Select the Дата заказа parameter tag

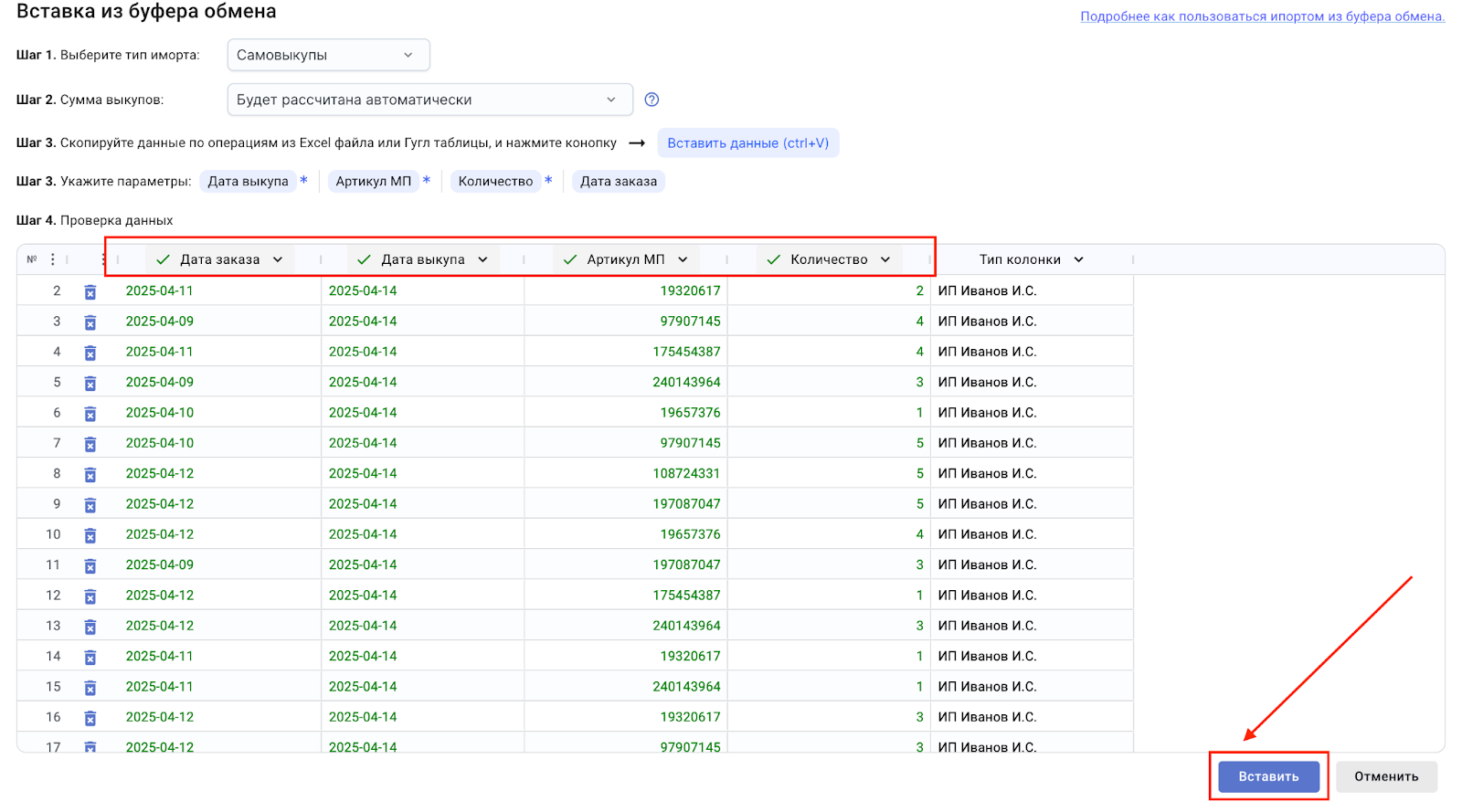pyautogui.click(x=619, y=181)
